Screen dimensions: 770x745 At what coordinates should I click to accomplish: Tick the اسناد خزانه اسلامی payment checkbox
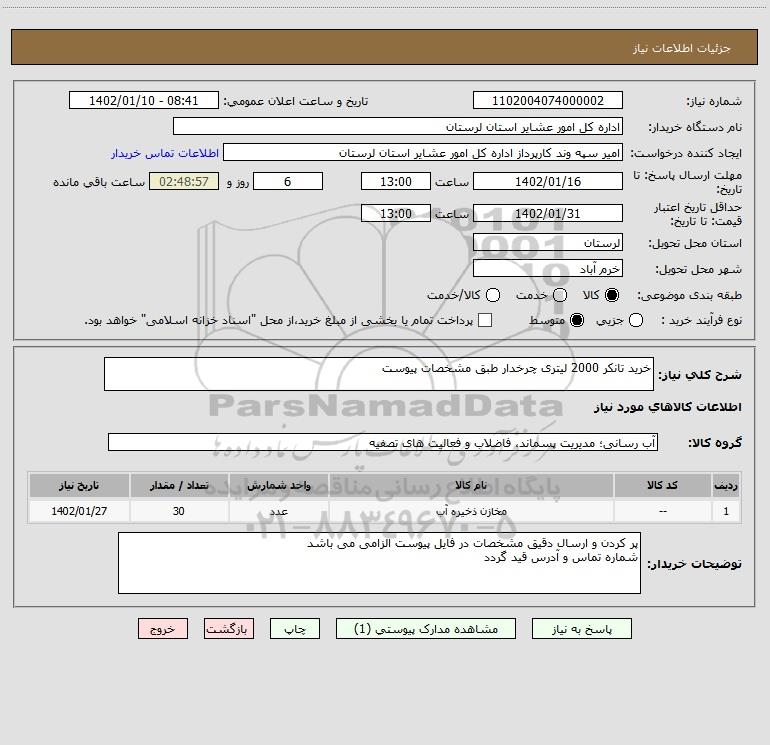click(485, 320)
